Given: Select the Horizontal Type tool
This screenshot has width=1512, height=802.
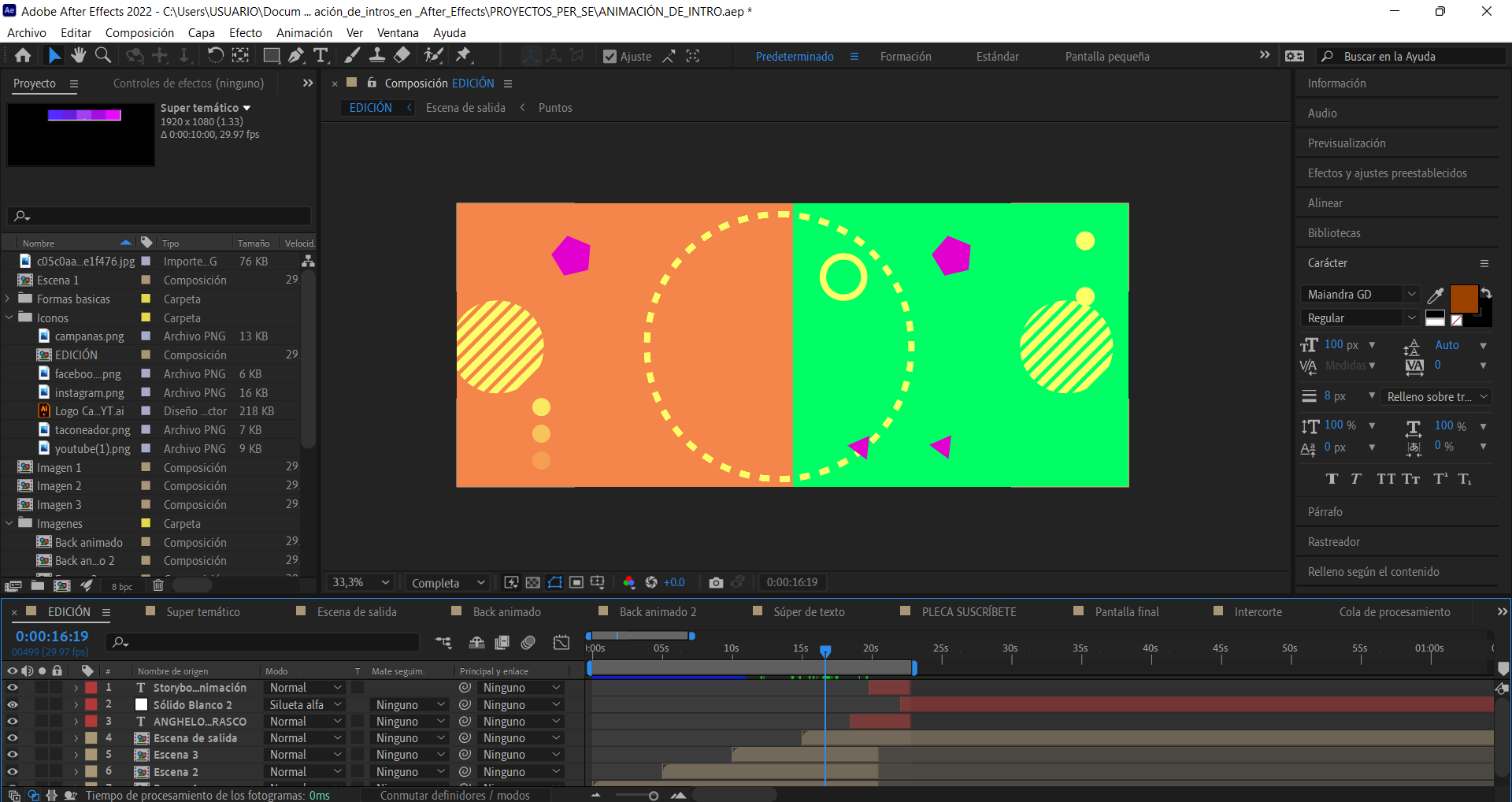Looking at the screenshot, I should coord(321,55).
